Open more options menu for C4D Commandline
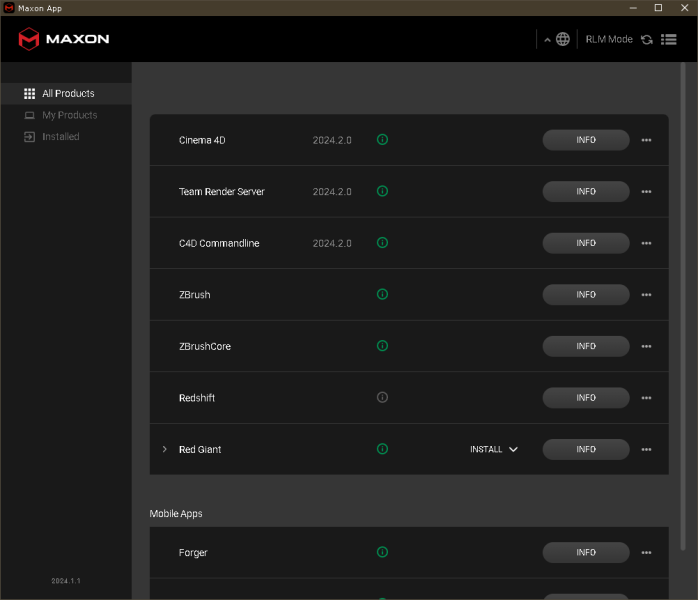698x600 pixels. [x=646, y=243]
